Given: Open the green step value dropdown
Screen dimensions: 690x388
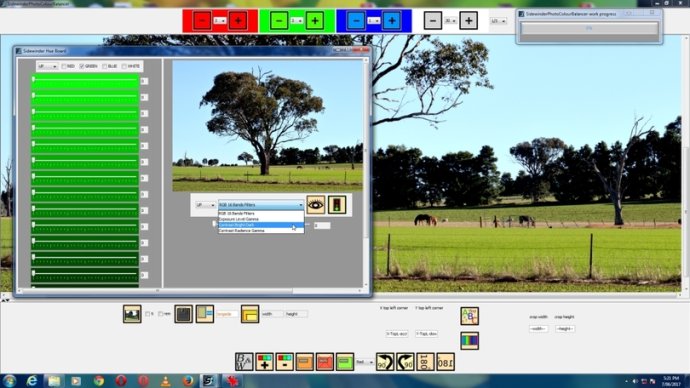Looking at the screenshot, I should [297, 21].
